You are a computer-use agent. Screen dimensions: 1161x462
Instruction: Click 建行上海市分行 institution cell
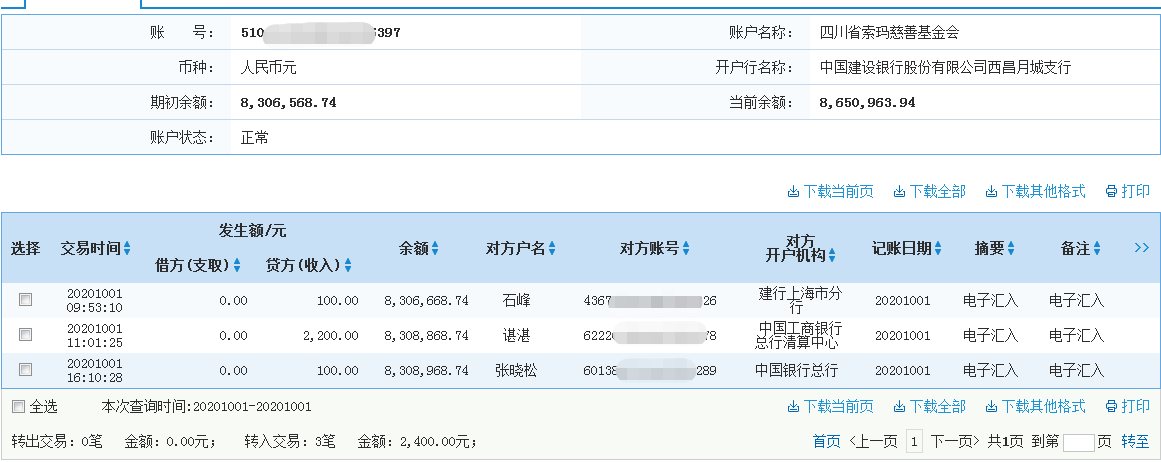point(800,300)
